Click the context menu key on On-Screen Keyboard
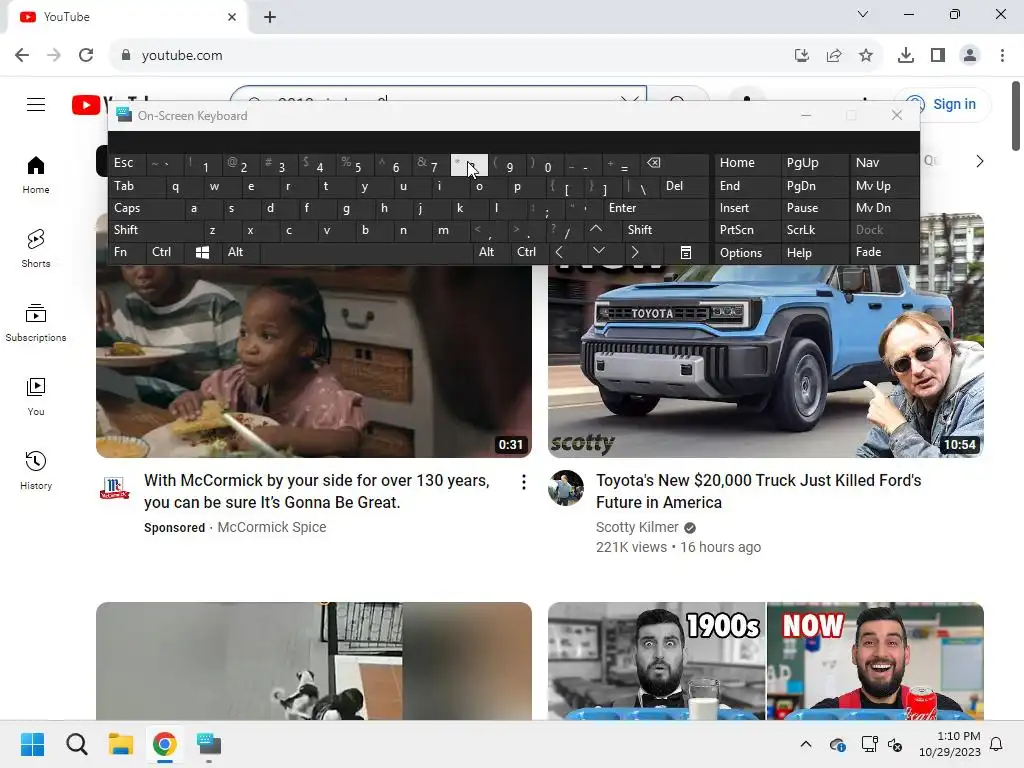 (686, 253)
